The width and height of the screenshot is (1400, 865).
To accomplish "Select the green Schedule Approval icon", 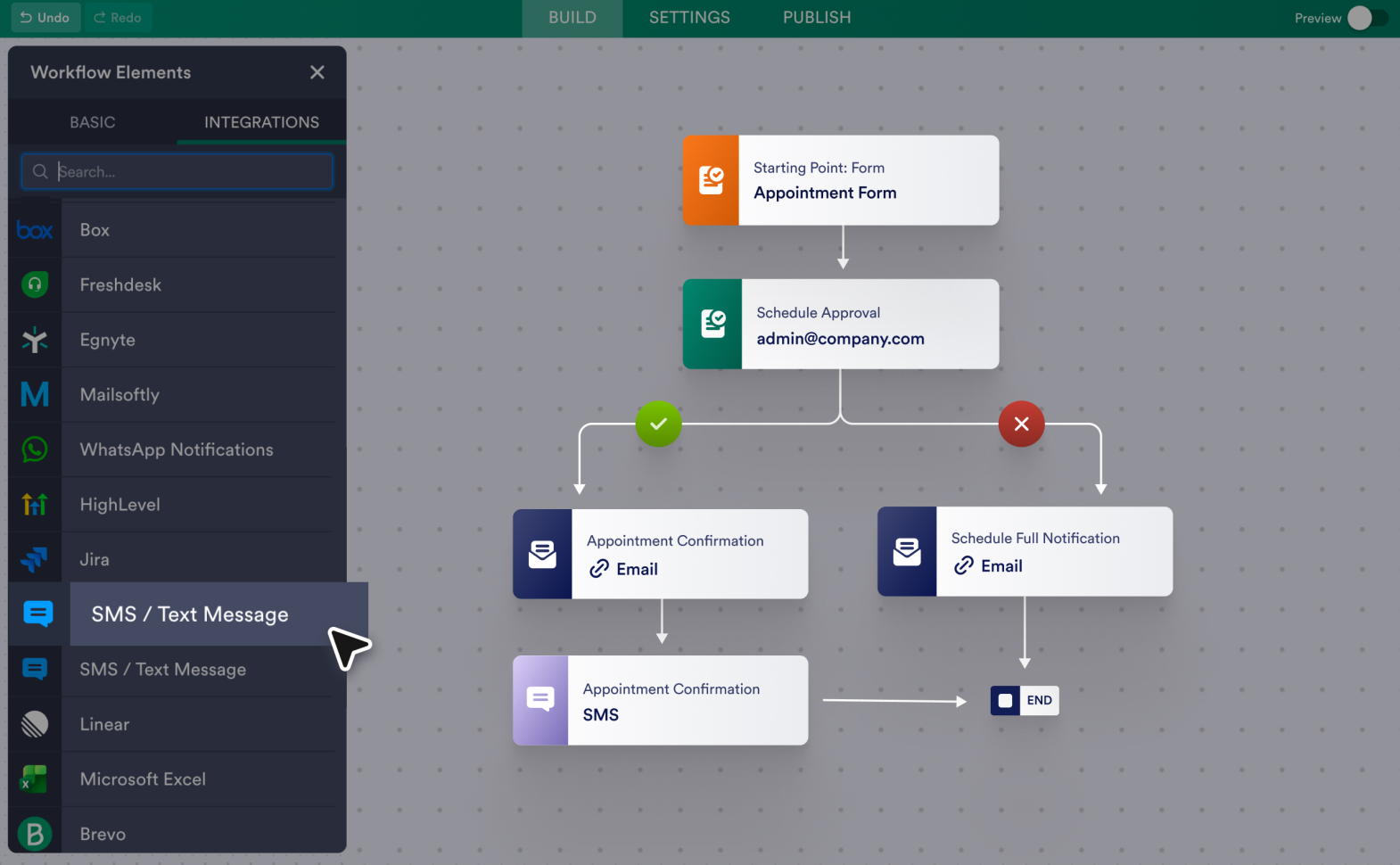I will (x=712, y=324).
